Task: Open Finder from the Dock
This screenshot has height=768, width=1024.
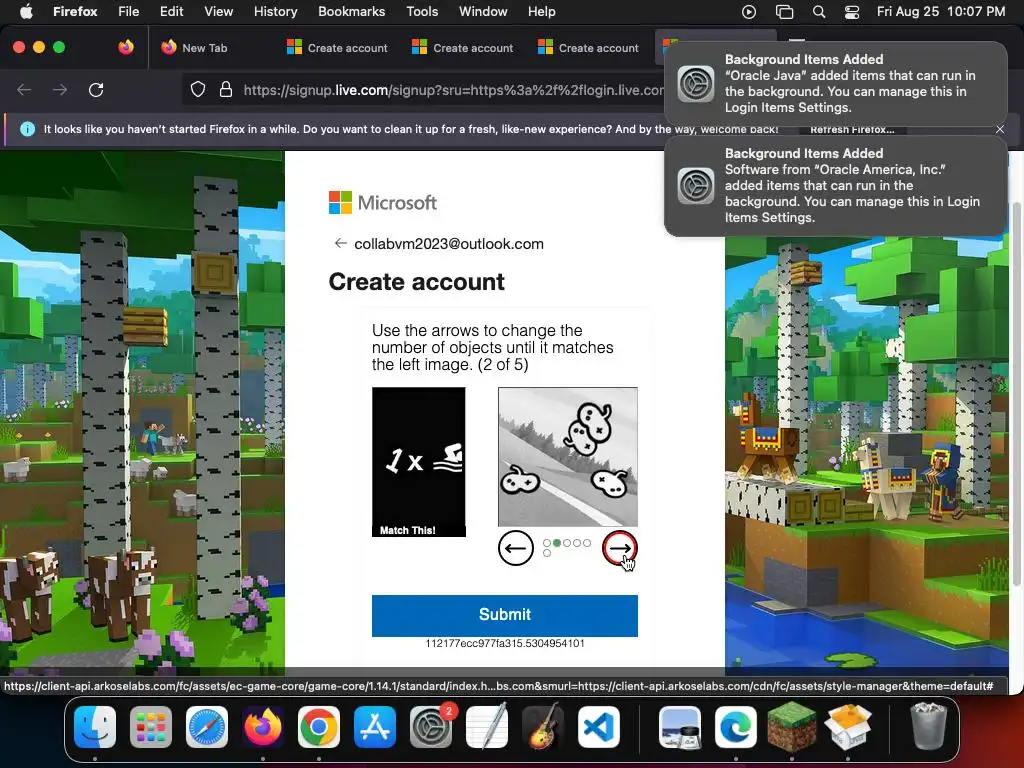Action: click(95, 727)
